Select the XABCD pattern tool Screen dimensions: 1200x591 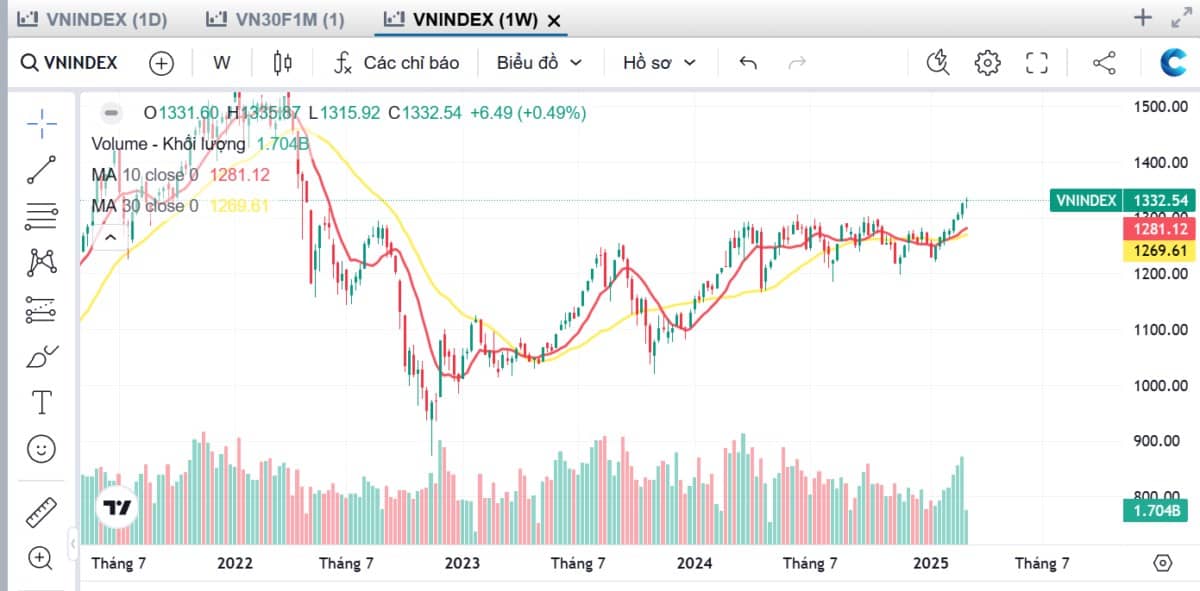pos(41,263)
